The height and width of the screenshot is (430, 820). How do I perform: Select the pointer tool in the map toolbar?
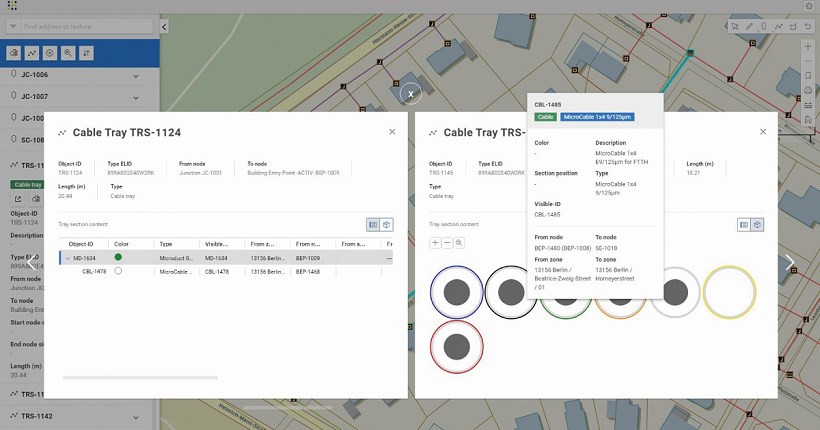pyautogui.click(x=734, y=26)
